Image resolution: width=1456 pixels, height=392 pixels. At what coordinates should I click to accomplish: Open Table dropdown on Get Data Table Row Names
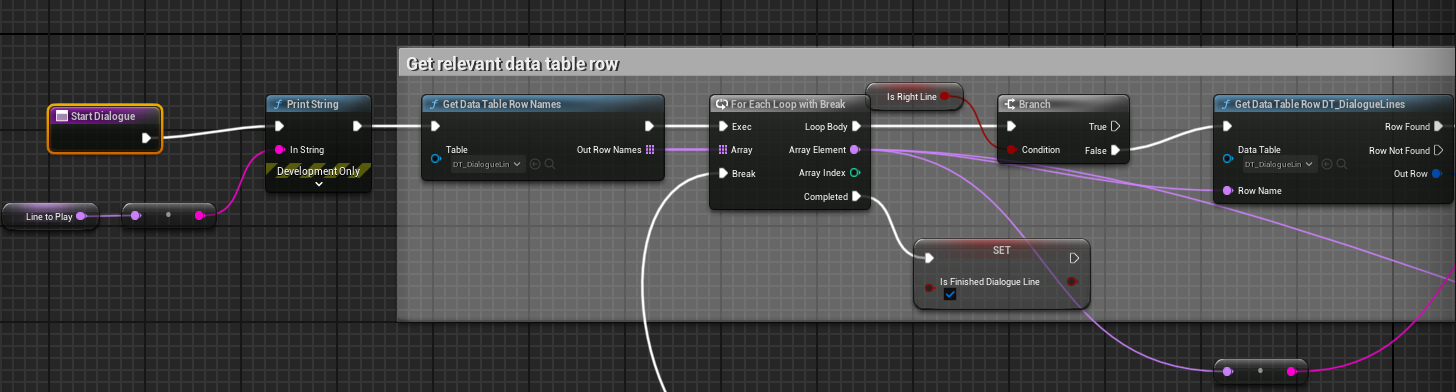487,164
